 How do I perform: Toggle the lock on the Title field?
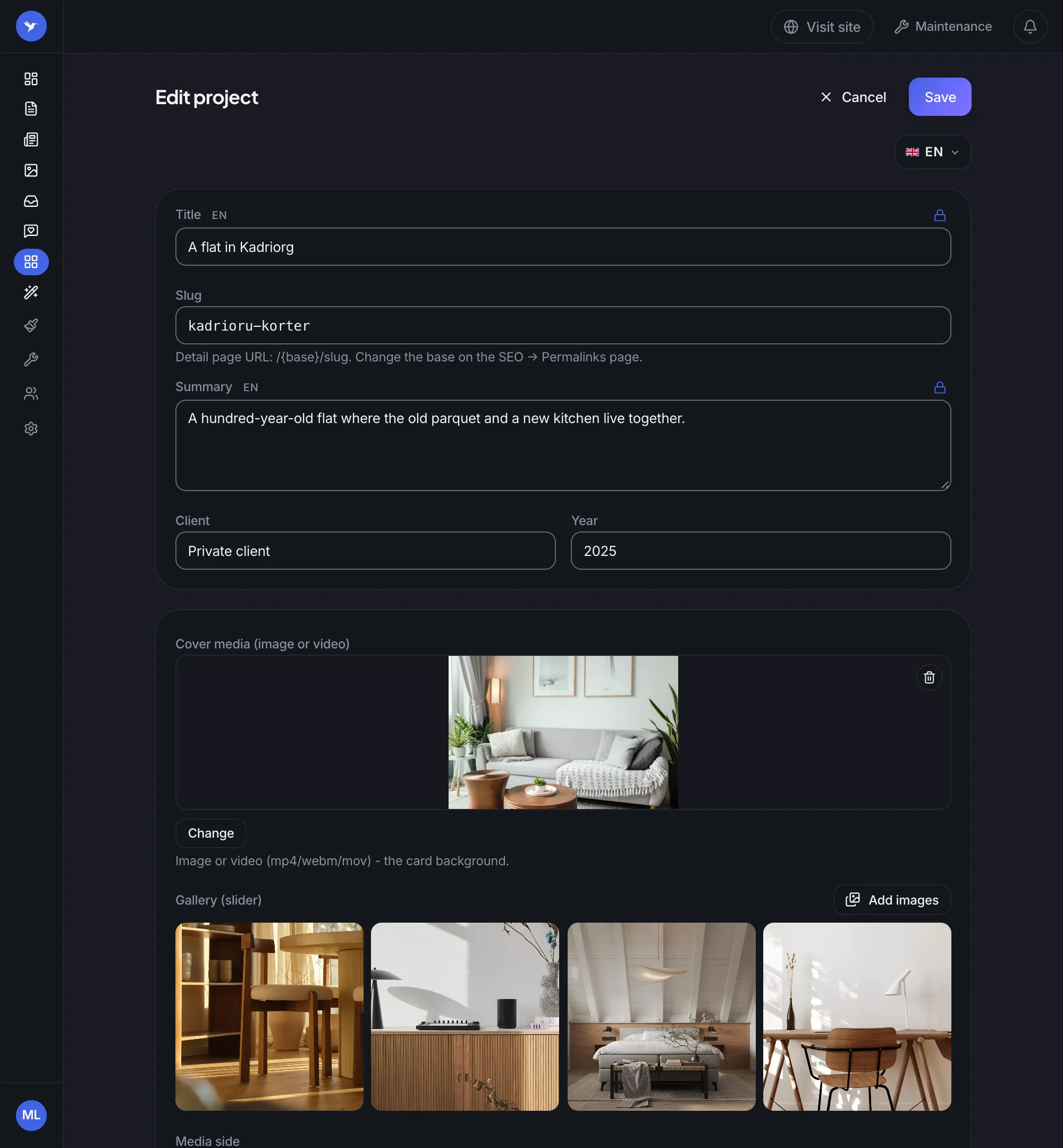(939, 215)
